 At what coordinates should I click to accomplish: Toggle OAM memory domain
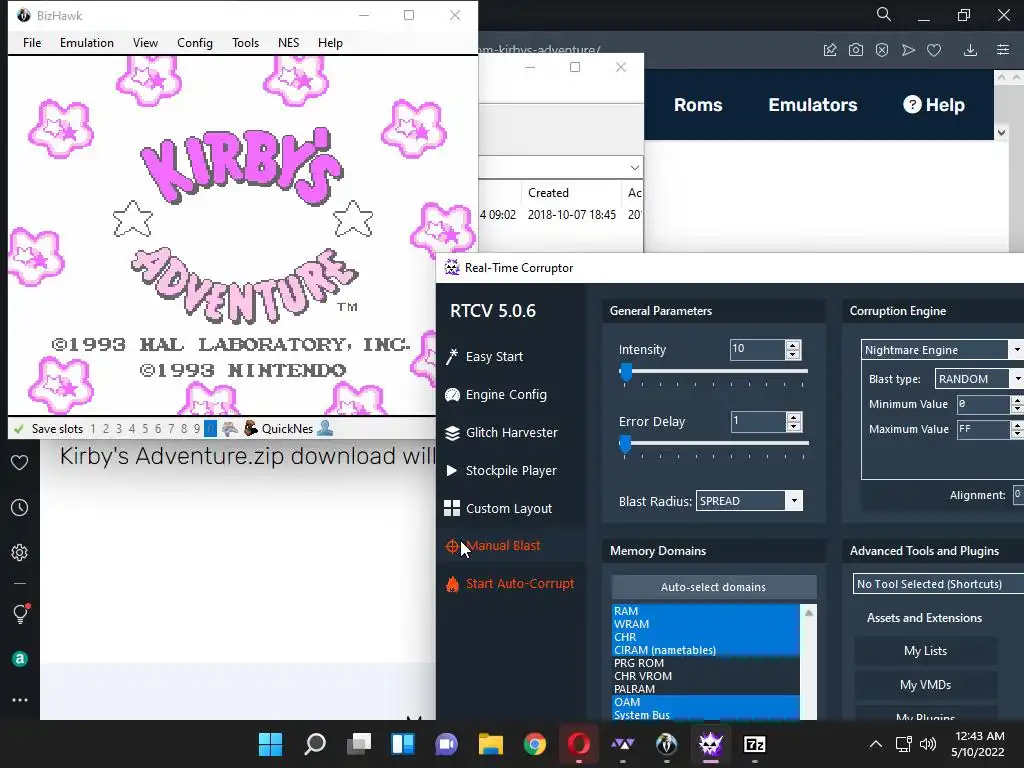click(705, 702)
